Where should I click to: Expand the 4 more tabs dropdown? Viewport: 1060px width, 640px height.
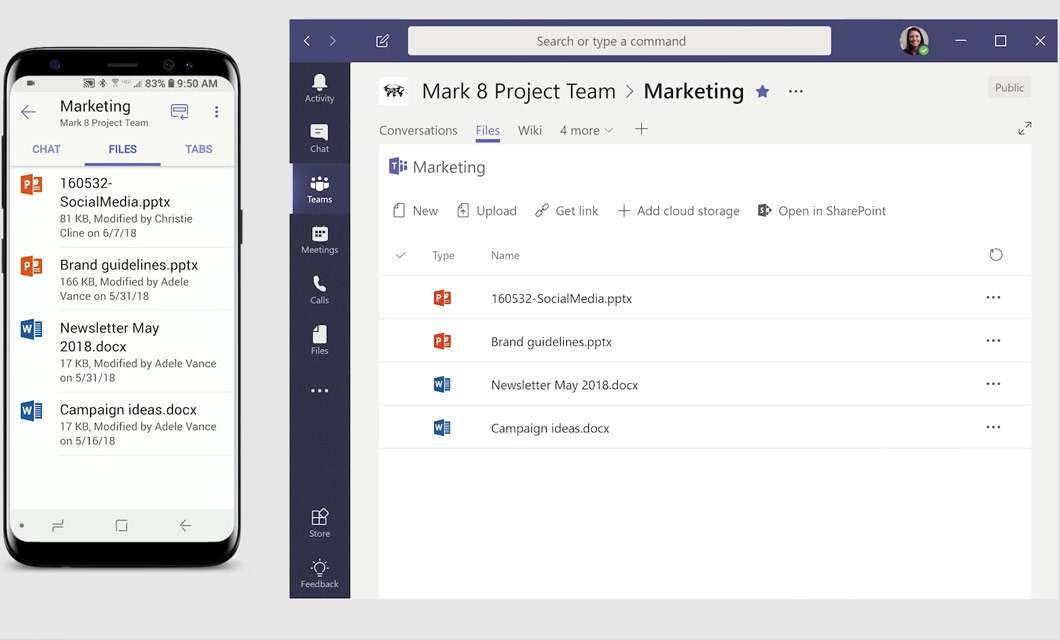click(x=586, y=130)
